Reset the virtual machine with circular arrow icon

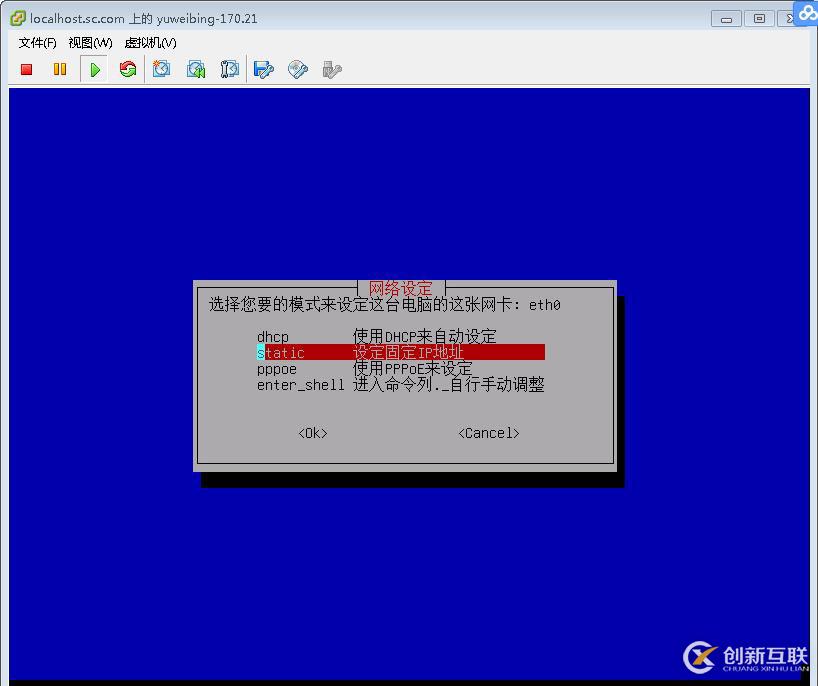[127, 69]
